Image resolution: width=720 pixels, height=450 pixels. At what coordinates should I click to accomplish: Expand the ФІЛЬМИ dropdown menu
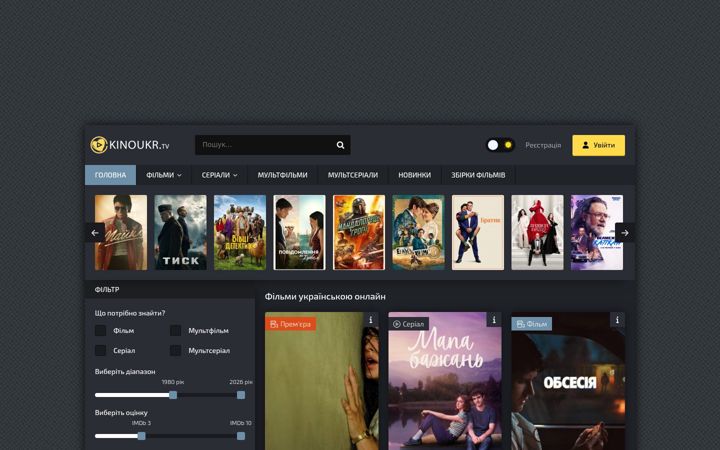(x=164, y=175)
